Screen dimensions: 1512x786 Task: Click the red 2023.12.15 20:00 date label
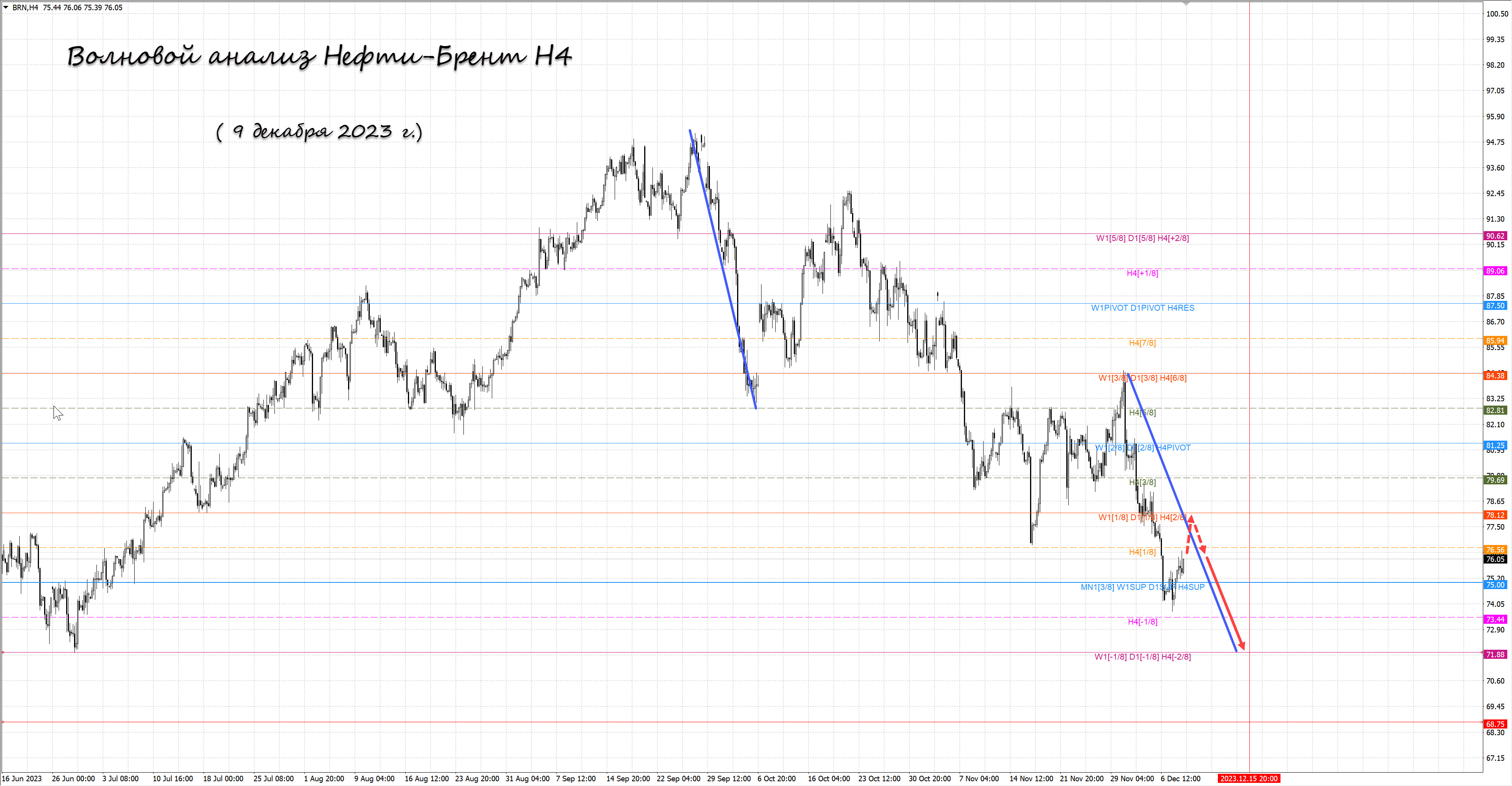pos(1249,779)
